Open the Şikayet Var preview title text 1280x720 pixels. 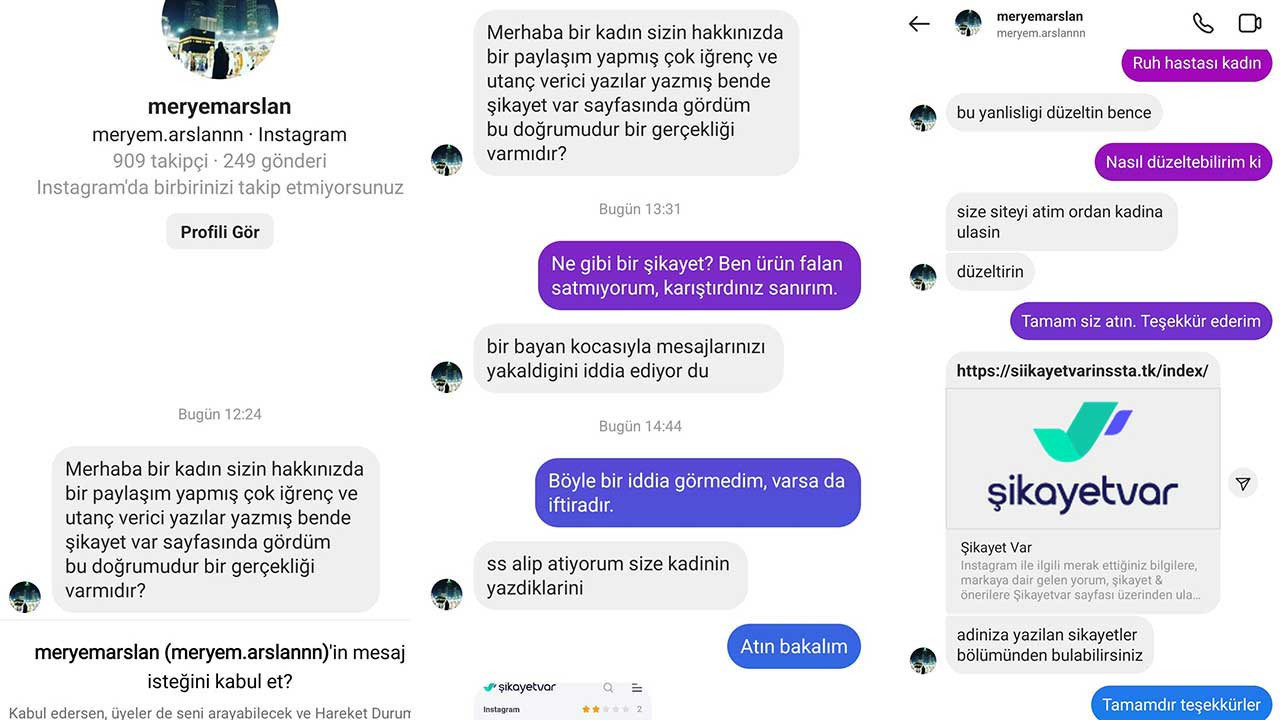996,547
